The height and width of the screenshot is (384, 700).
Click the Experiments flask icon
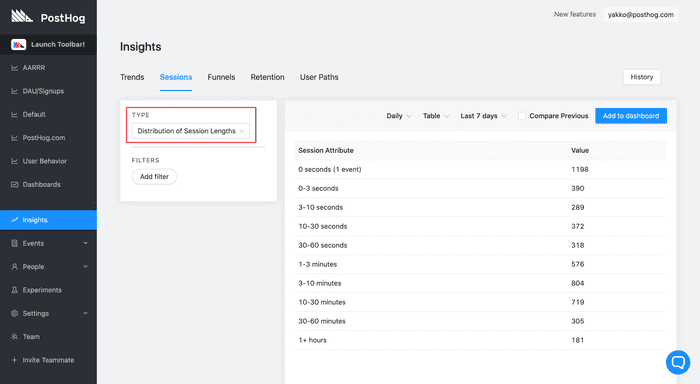[x=14, y=290]
